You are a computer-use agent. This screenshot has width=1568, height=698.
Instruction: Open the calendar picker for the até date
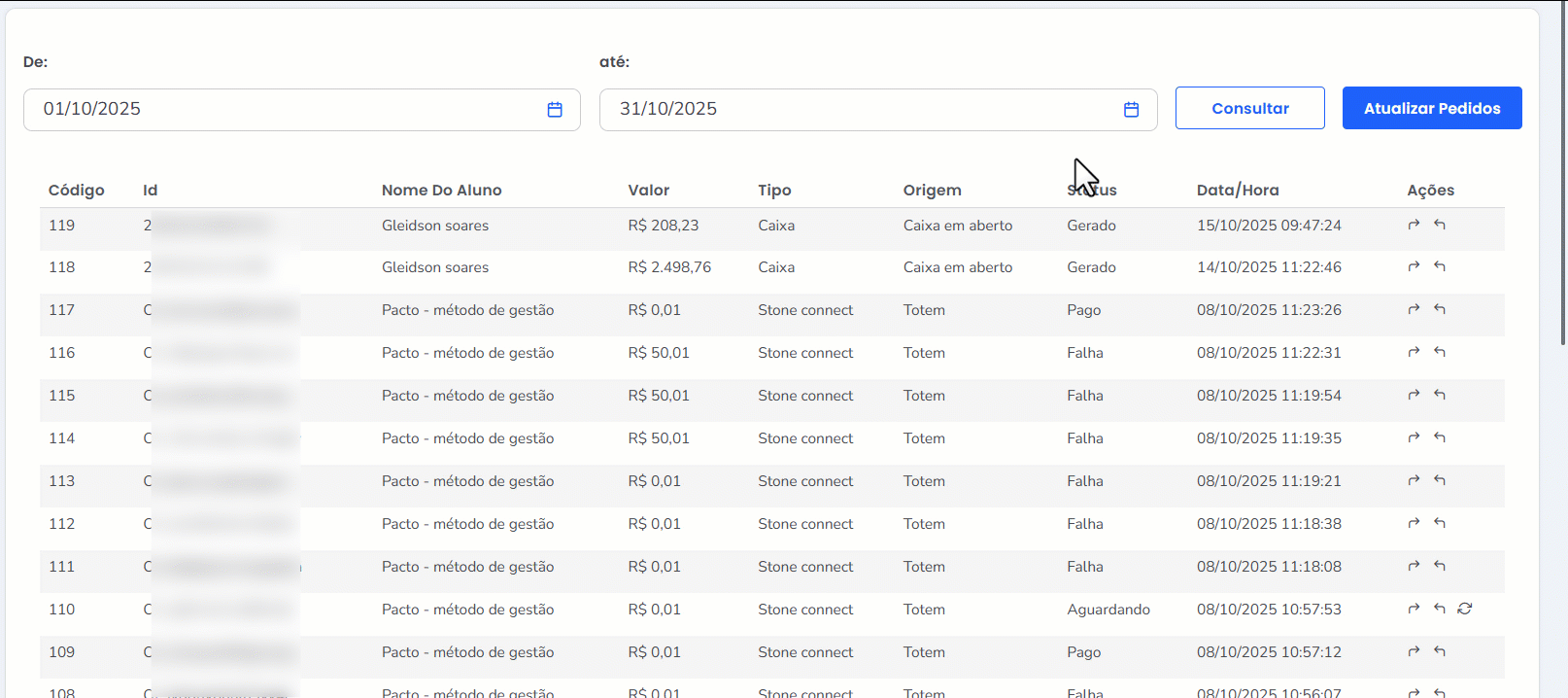[x=1131, y=110]
